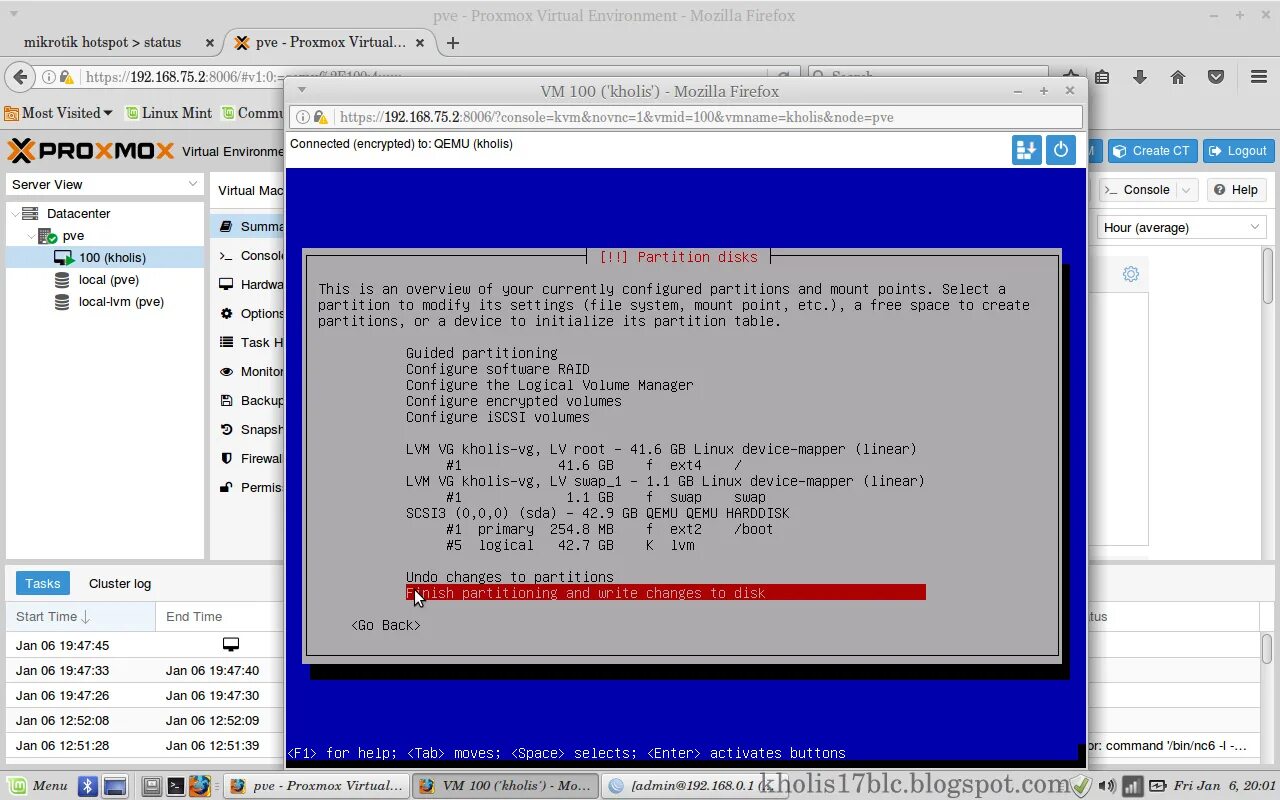Click the Create CT button
Image resolution: width=1280 pixels, height=800 pixels.
pos(1151,151)
